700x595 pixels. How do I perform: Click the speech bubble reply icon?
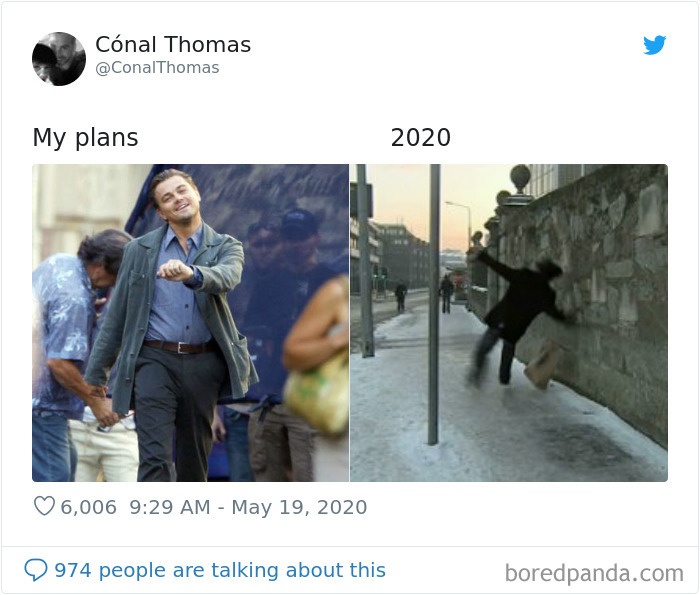[36, 570]
